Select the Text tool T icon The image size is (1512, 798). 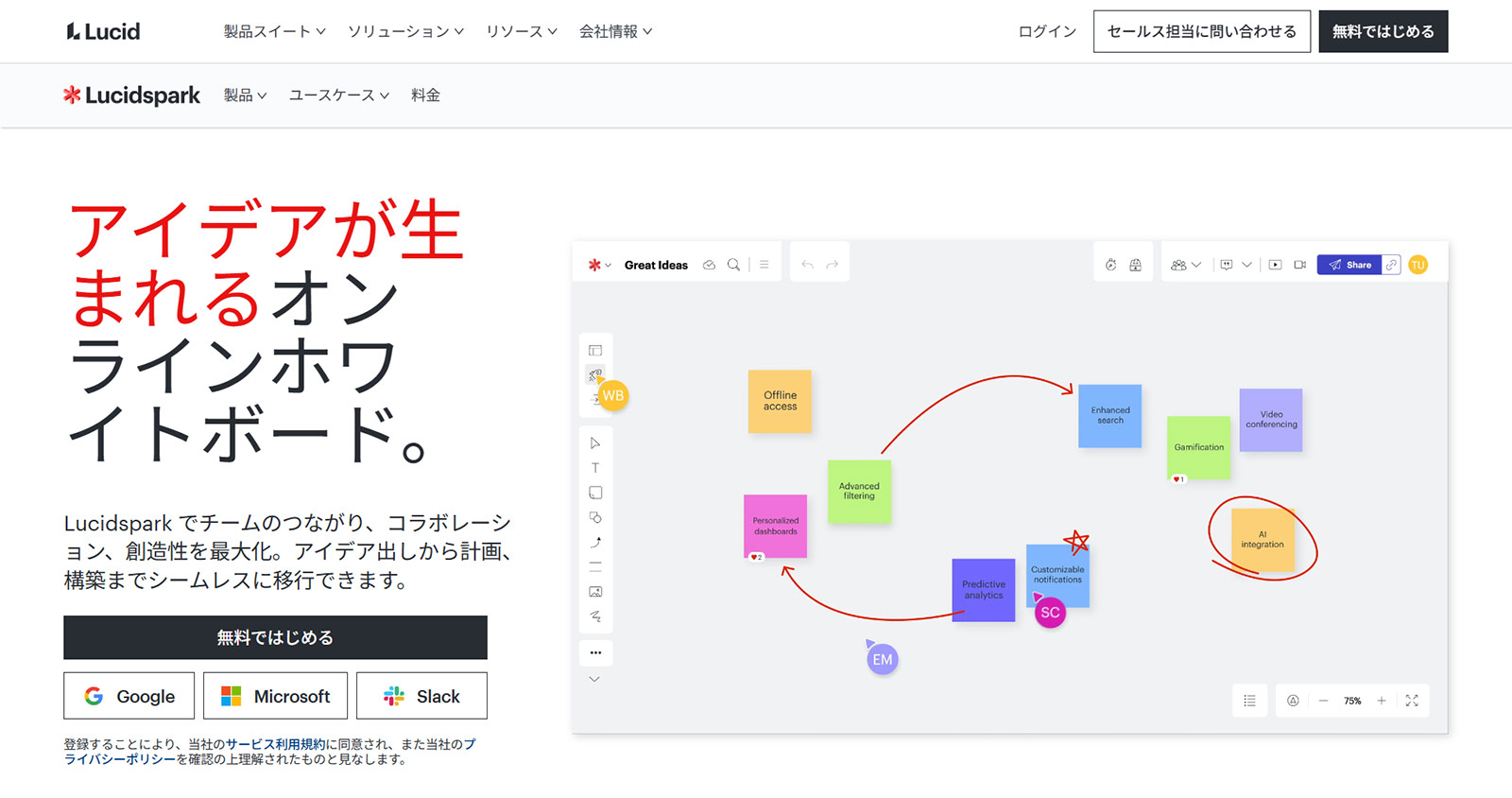coord(595,467)
